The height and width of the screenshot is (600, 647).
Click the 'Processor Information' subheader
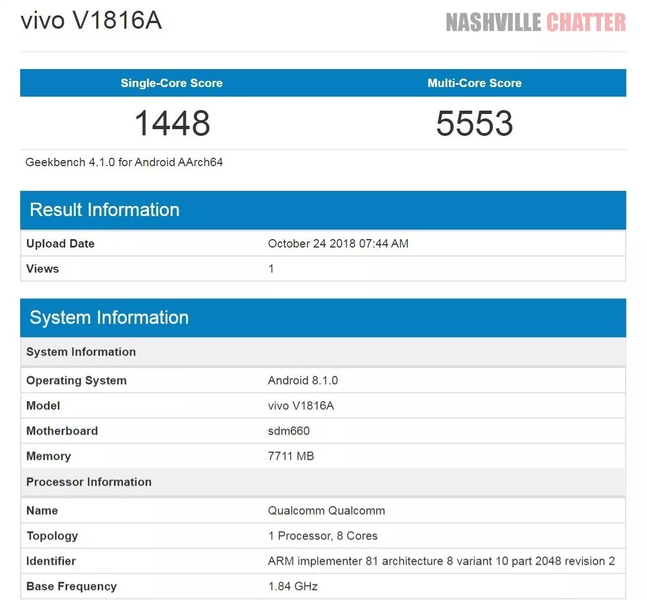click(x=323, y=482)
